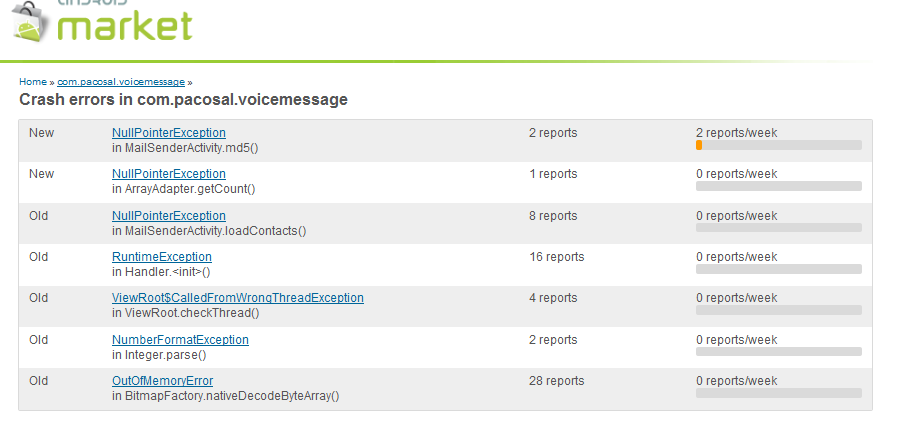This screenshot has width=904, height=426.
Task: Click 'Crash errors in com.pacosal.voicemessage' heading
Action: coord(183,100)
